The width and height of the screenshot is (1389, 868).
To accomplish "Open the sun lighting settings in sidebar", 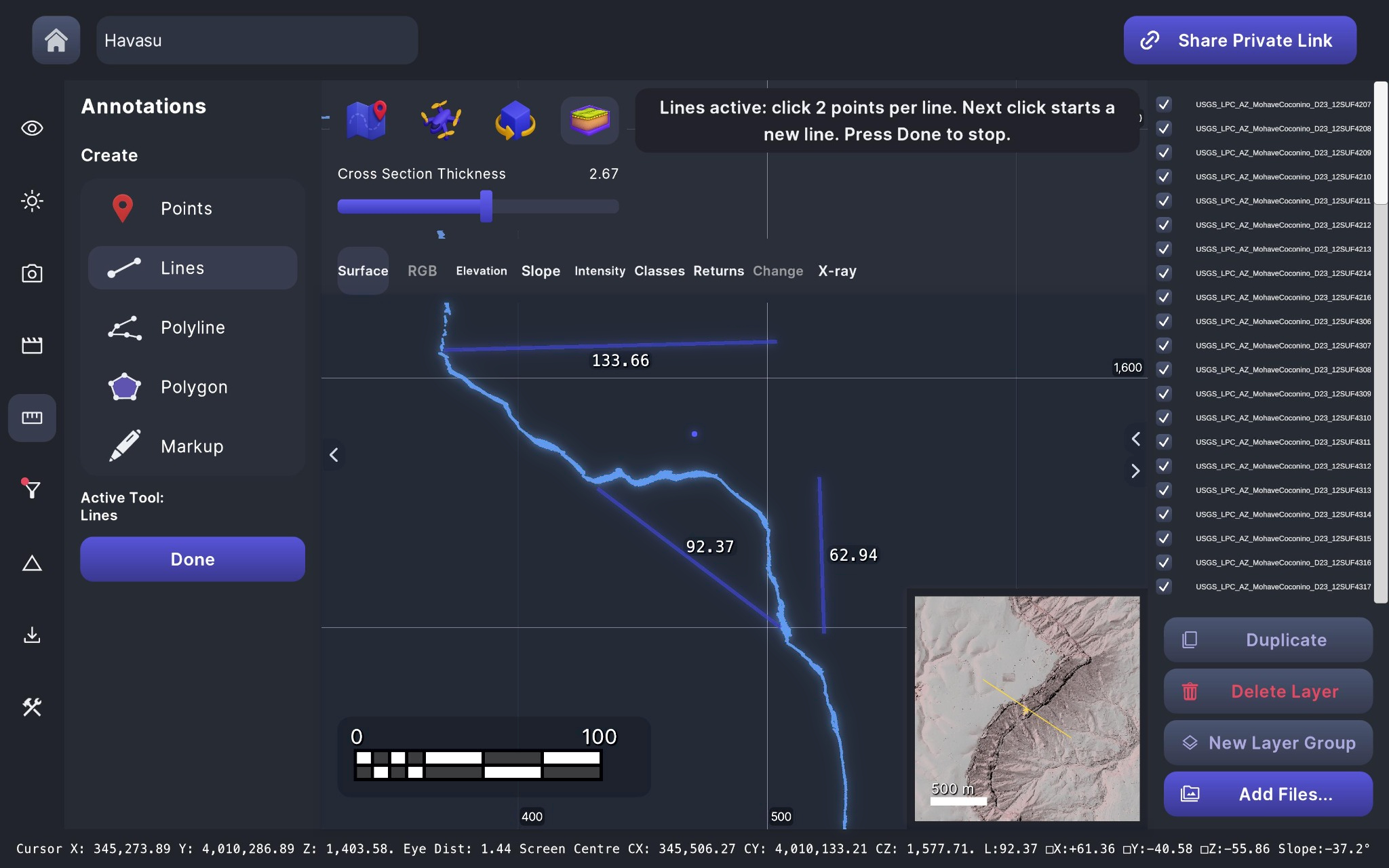I will click(32, 201).
